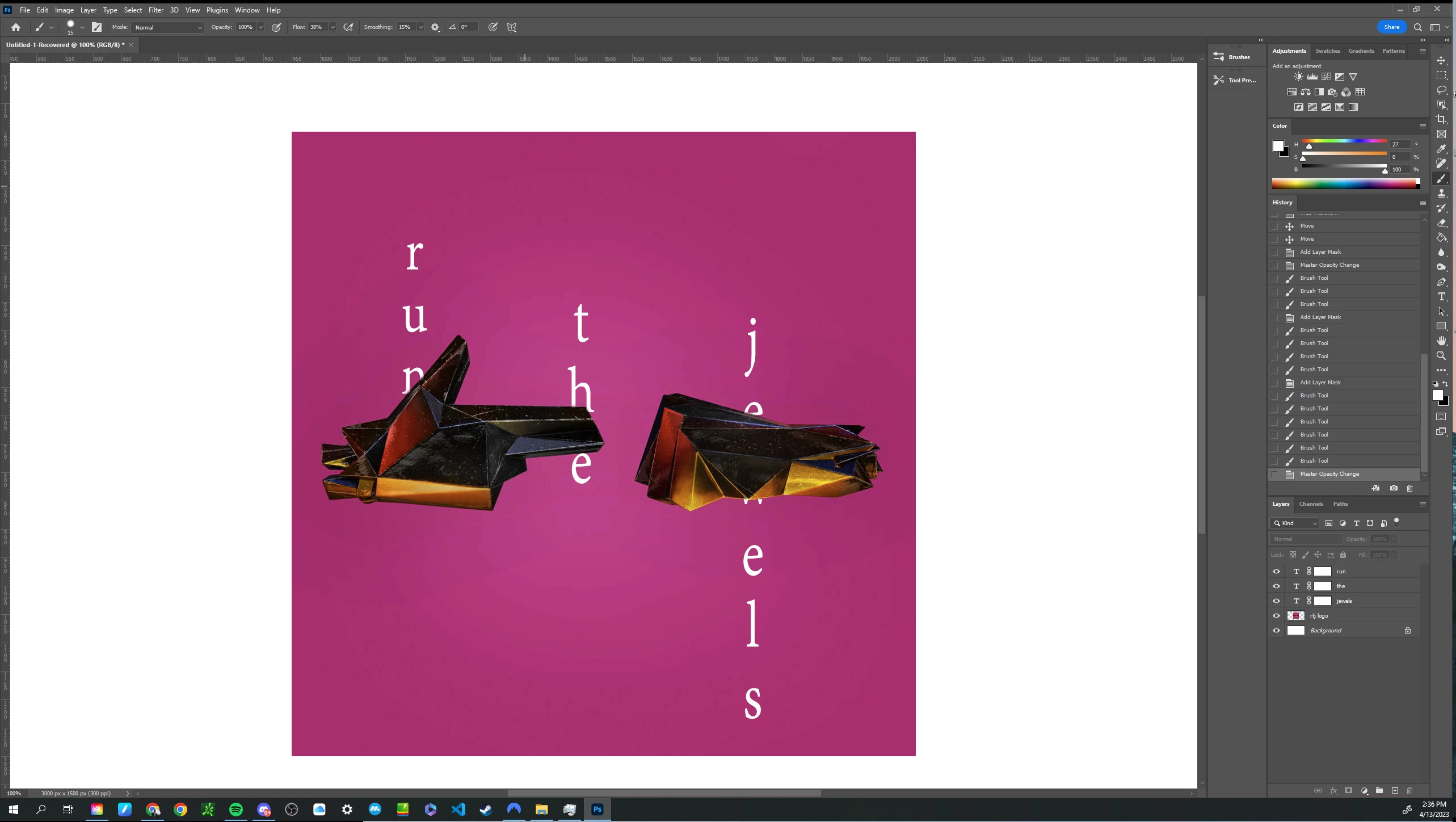Image resolution: width=1456 pixels, height=822 pixels.
Task: Click the hue spectrum color ramp
Action: [x=1344, y=183]
